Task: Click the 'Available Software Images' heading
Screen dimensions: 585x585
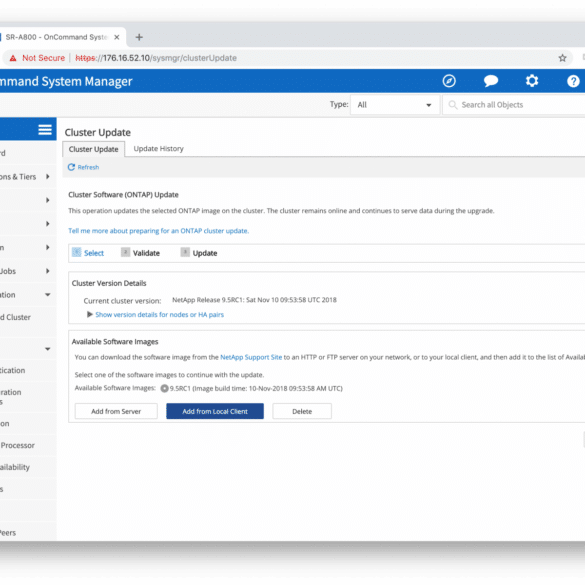Action: click(115, 342)
